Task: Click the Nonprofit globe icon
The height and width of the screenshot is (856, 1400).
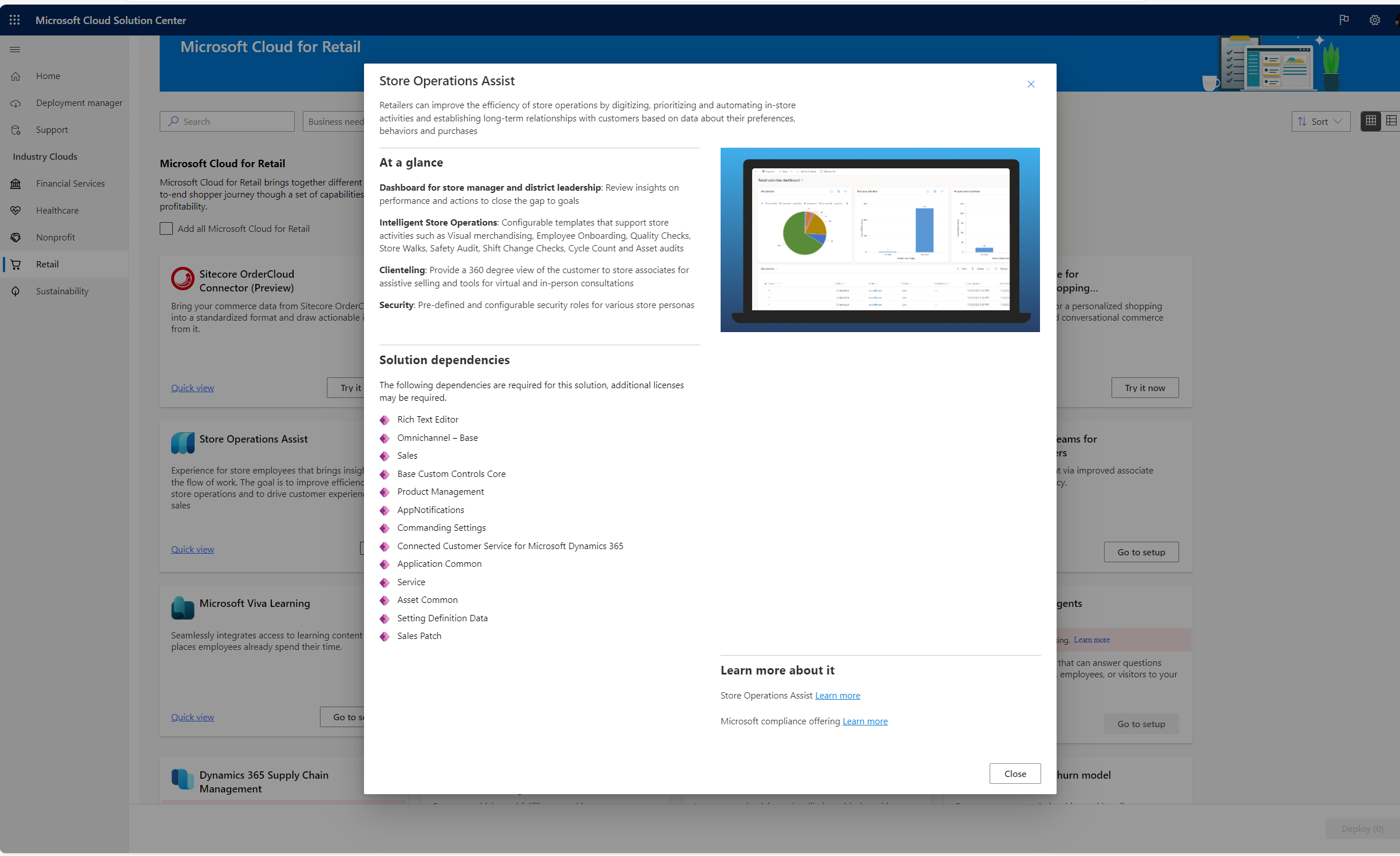Action: pos(15,238)
